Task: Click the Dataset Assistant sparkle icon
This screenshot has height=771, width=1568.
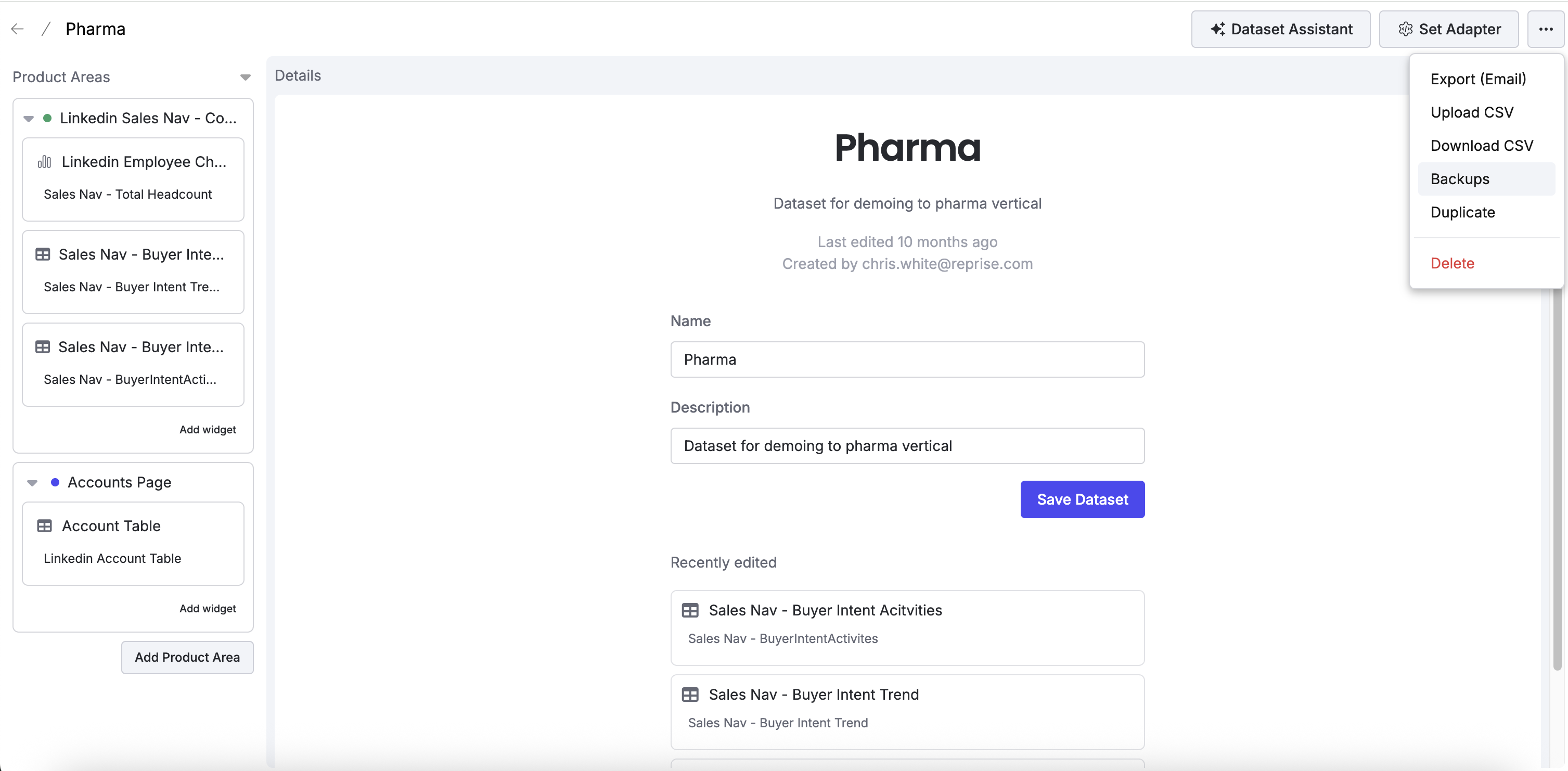Action: coord(1217,29)
